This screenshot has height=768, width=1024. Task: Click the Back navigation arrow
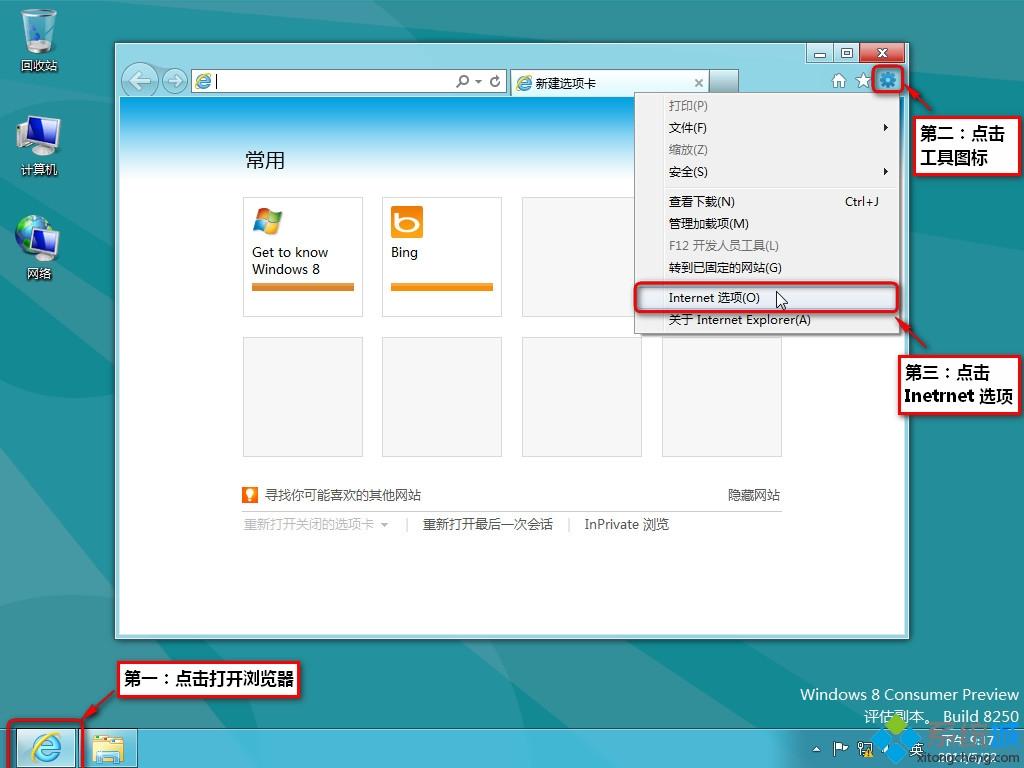pyautogui.click(x=140, y=81)
